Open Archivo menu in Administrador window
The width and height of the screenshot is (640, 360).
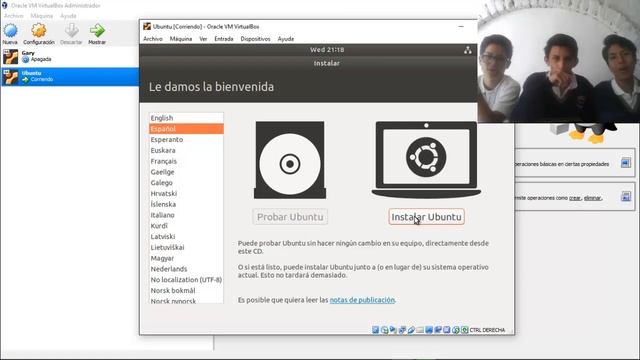point(13,16)
